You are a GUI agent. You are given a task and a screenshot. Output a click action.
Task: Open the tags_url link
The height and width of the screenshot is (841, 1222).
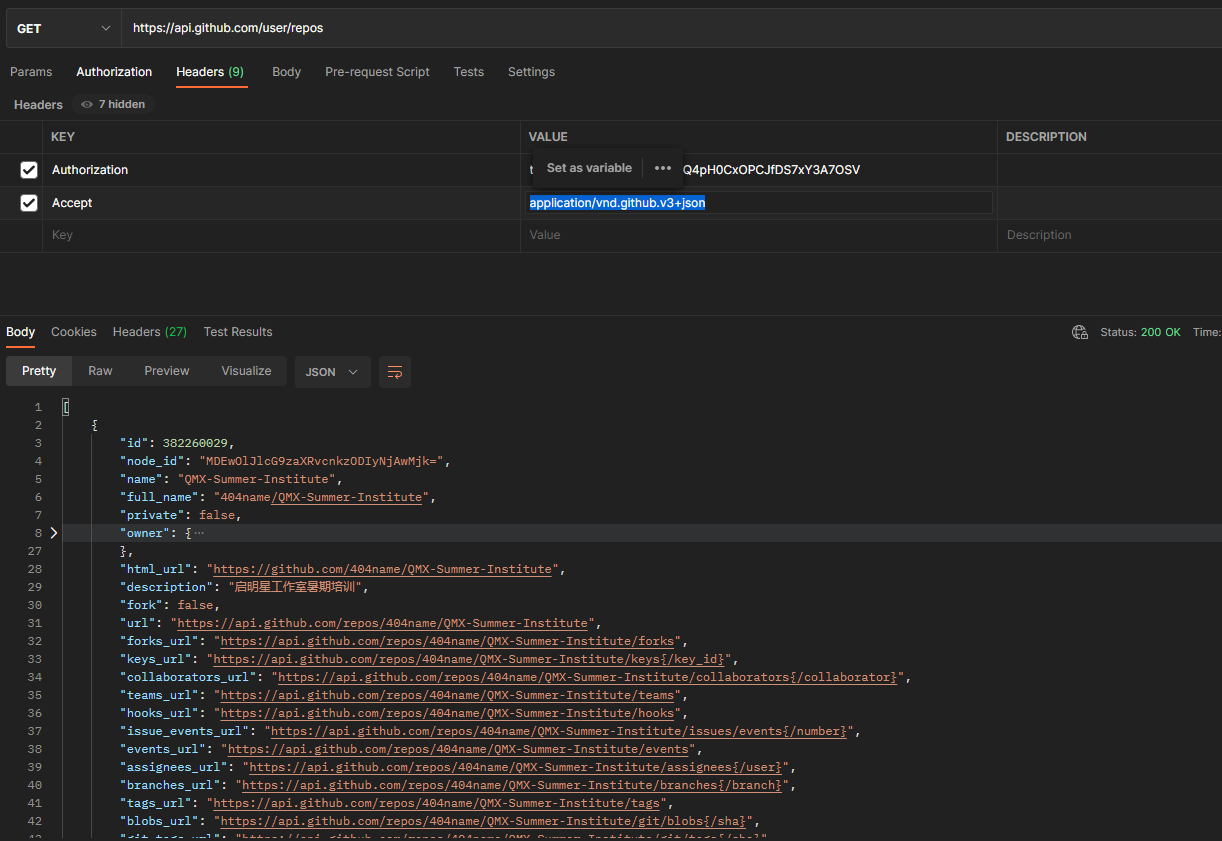436,803
